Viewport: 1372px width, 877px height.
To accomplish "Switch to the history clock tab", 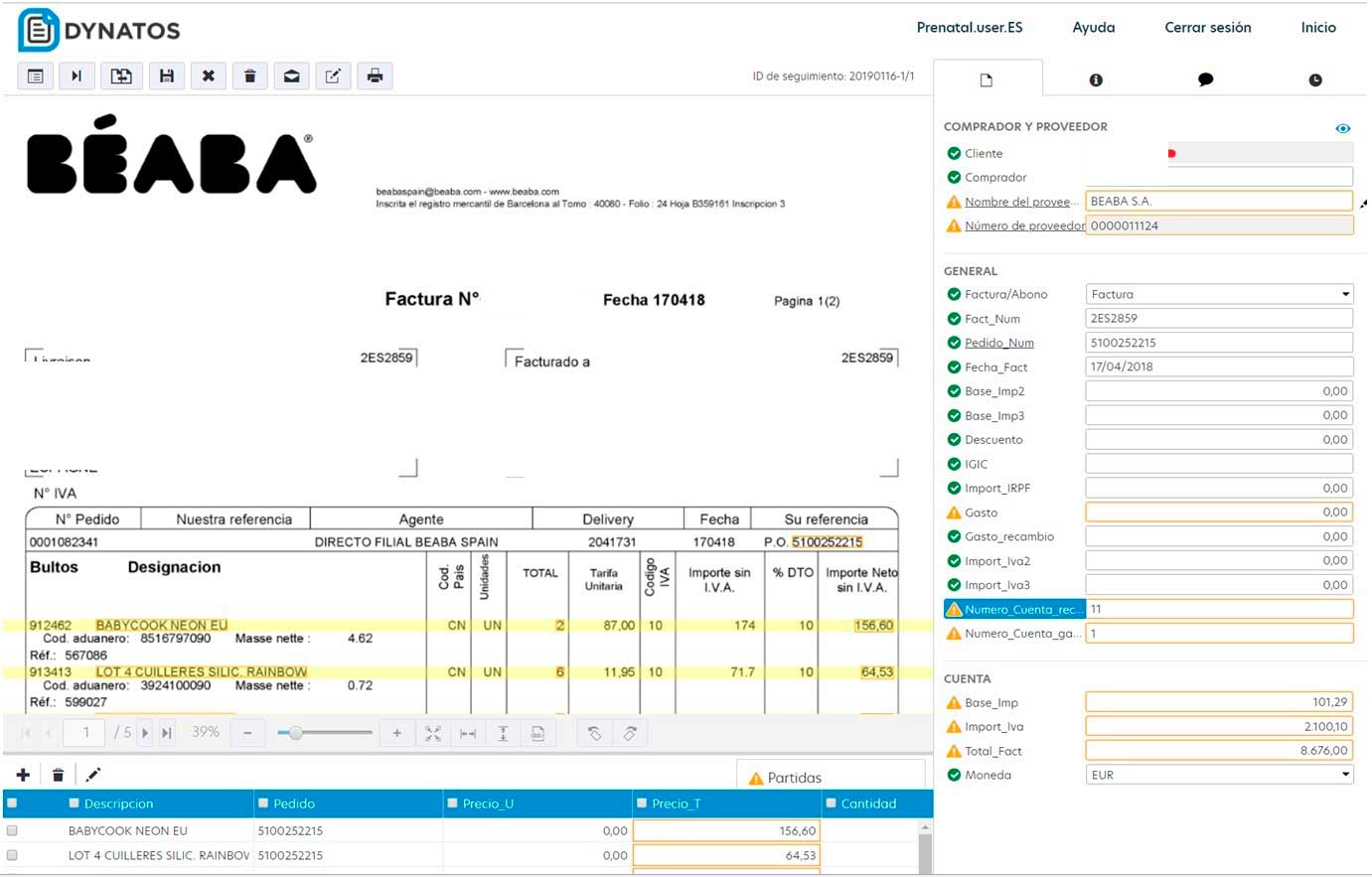I will 1315,79.
